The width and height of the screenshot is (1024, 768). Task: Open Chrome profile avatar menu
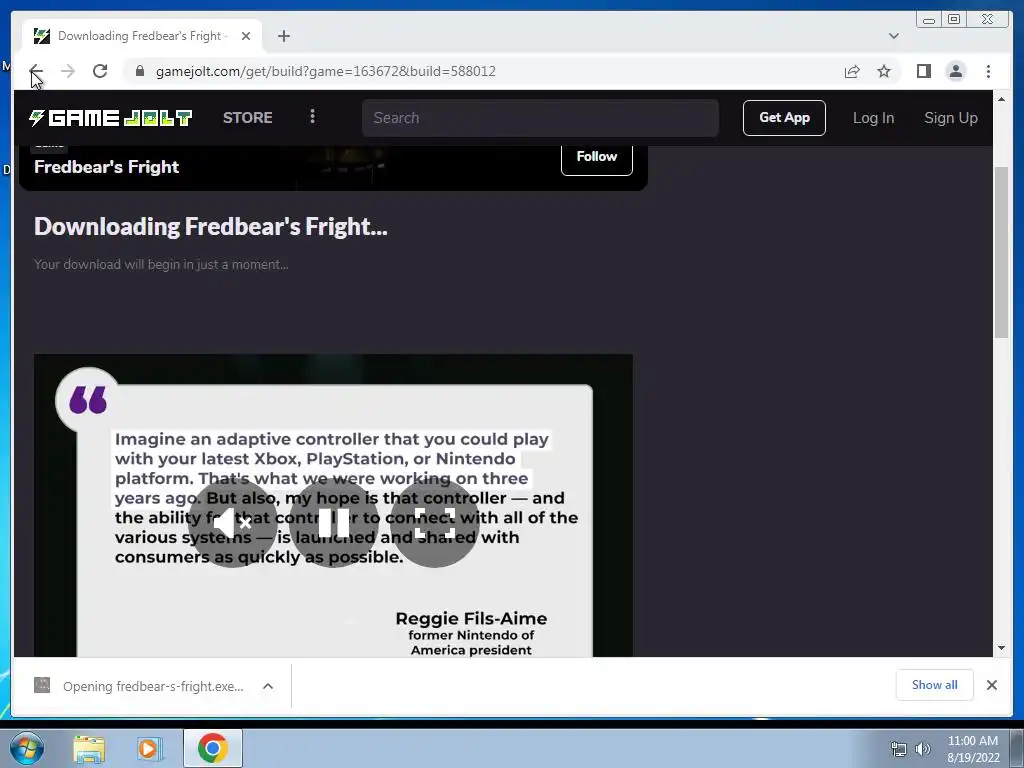point(955,71)
